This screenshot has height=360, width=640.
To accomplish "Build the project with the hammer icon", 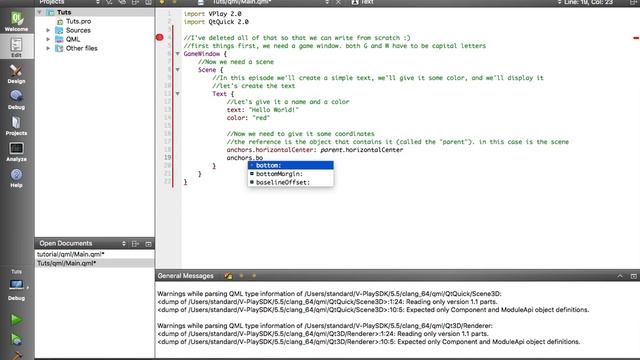I will (16, 356).
